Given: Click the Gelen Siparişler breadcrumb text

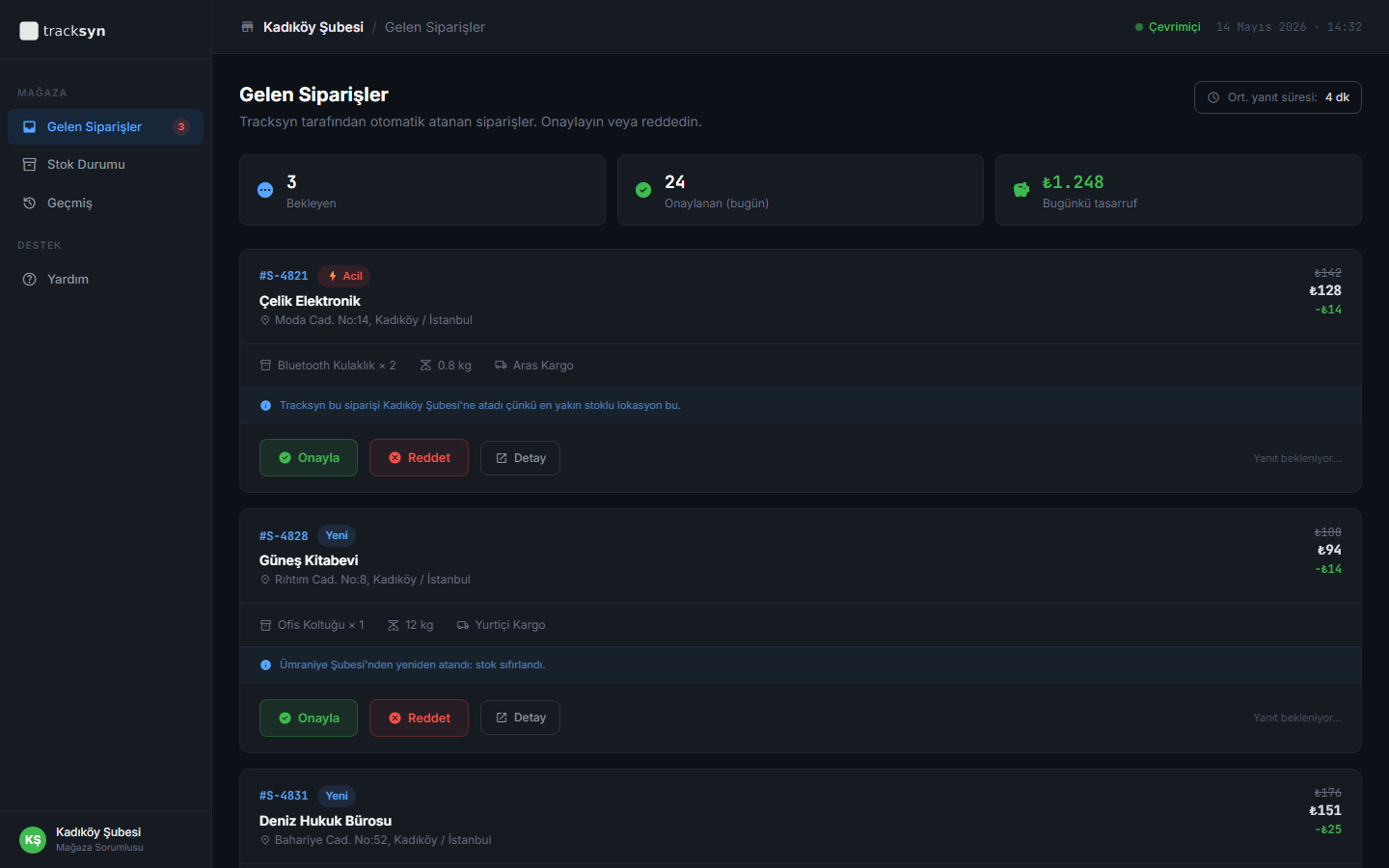Looking at the screenshot, I should pyautogui.click(x=435, y=27).
